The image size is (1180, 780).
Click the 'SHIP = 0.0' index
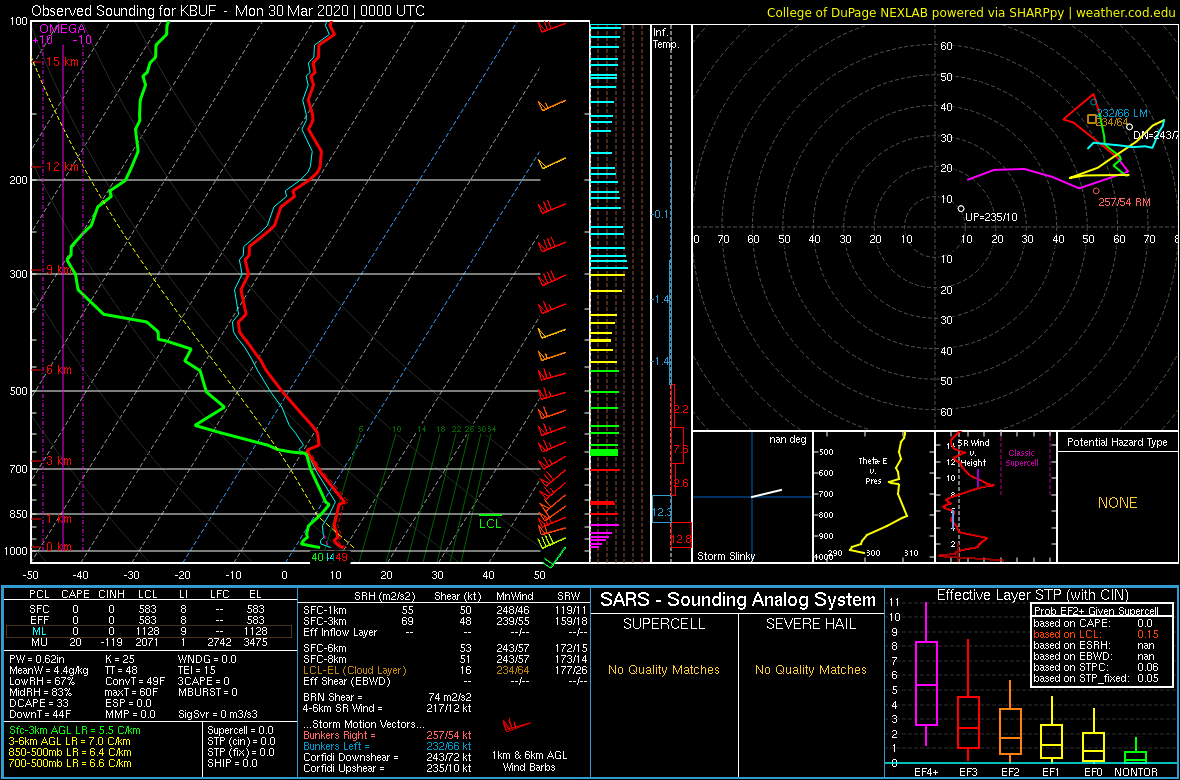coord(233,763)
